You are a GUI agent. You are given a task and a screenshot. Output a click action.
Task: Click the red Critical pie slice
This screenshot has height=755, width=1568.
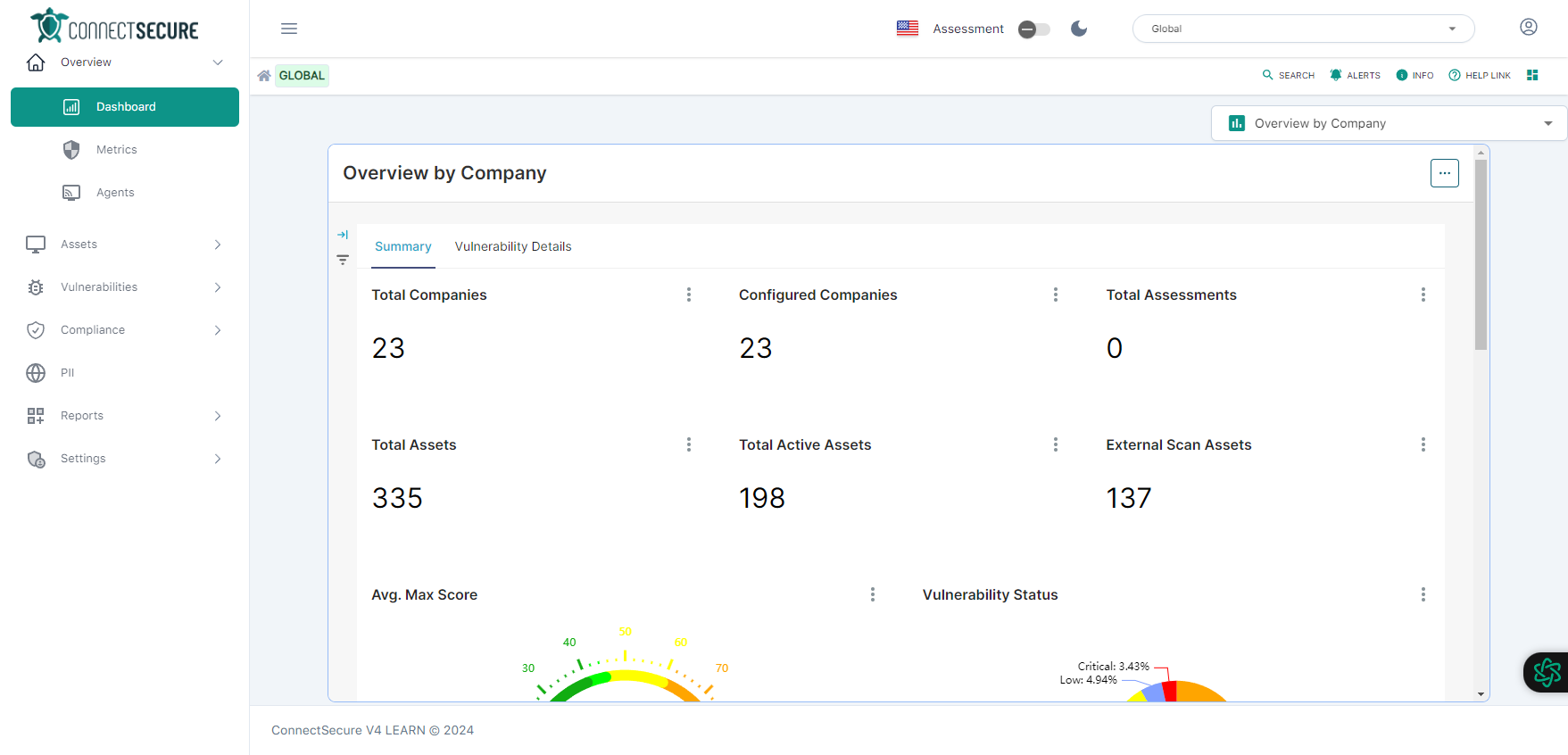(x=1170, y=692)
